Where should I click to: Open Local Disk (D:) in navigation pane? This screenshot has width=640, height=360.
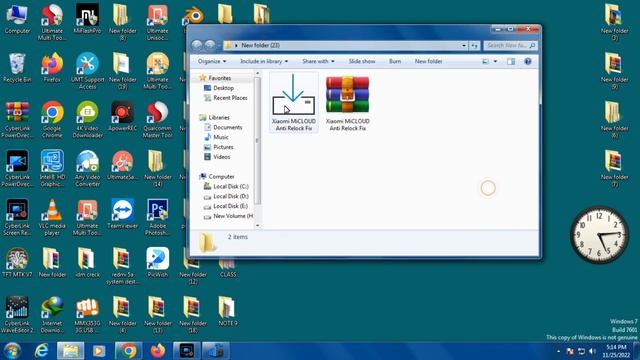[231, 196]
